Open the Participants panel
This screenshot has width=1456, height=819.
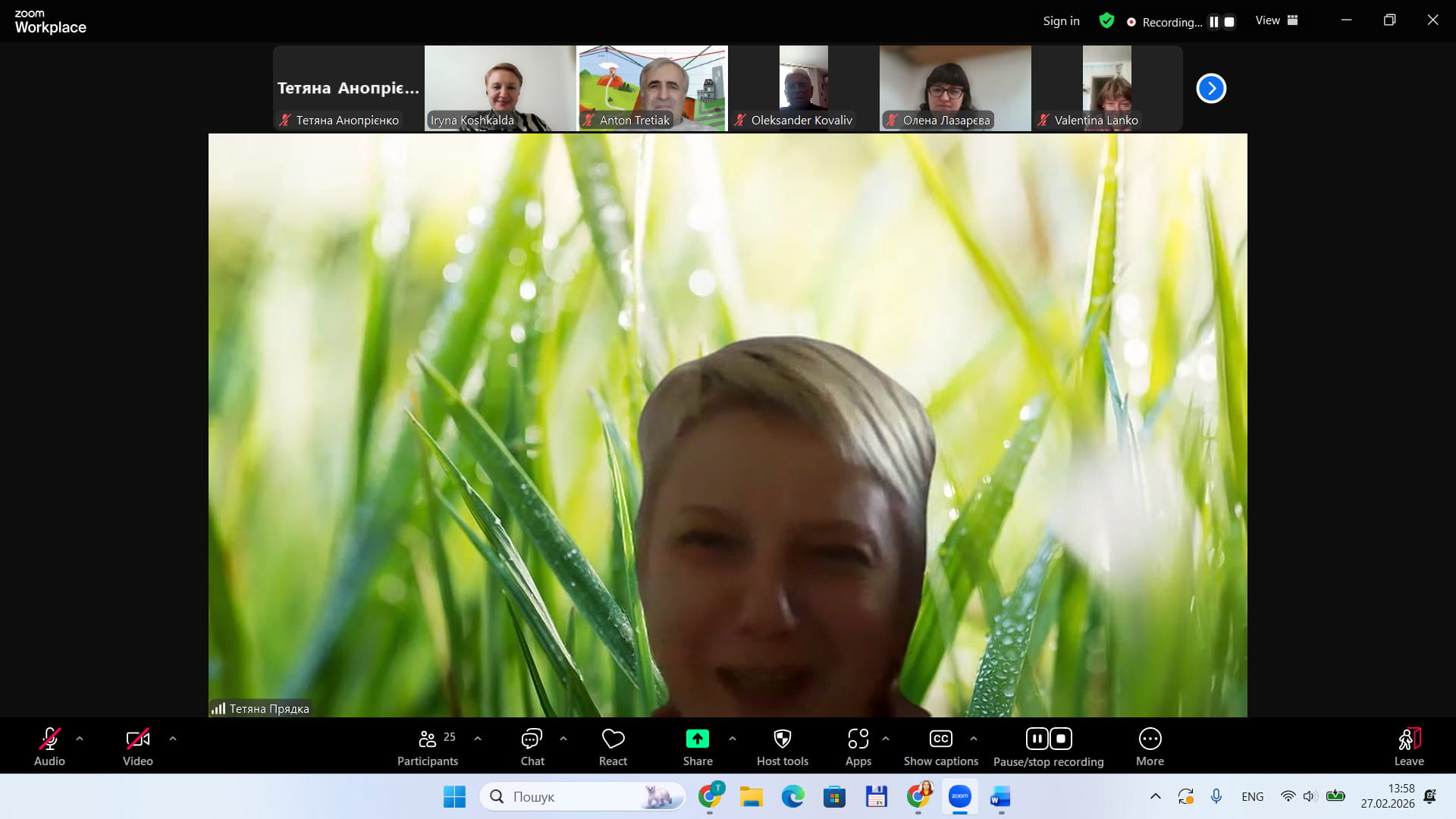click(428, 746)
